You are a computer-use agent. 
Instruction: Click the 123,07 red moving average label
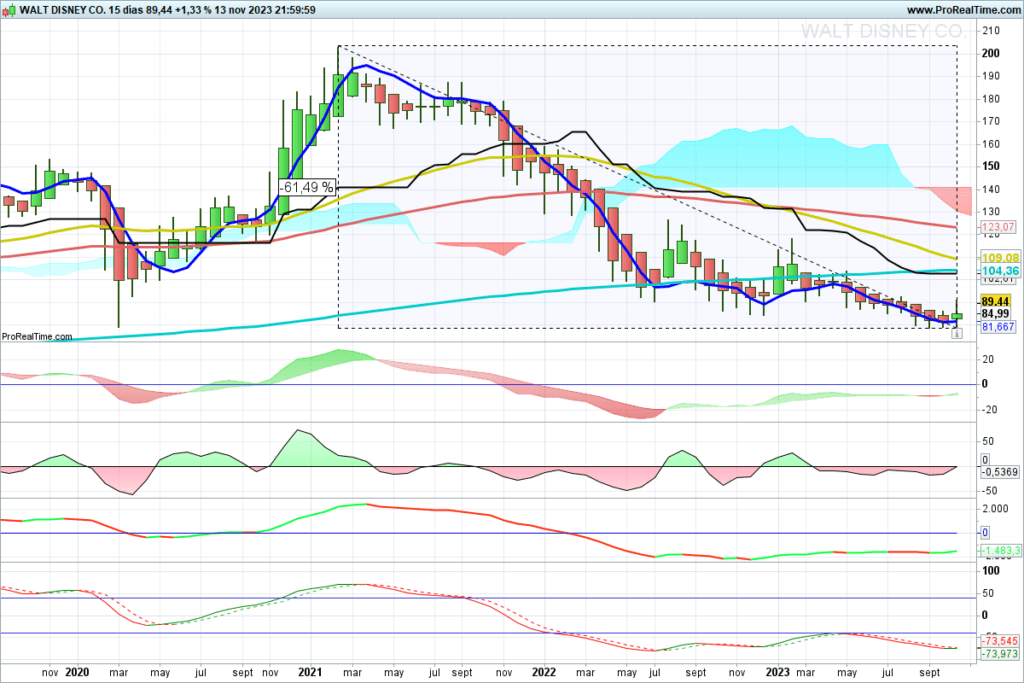click(x=998, y=227)
